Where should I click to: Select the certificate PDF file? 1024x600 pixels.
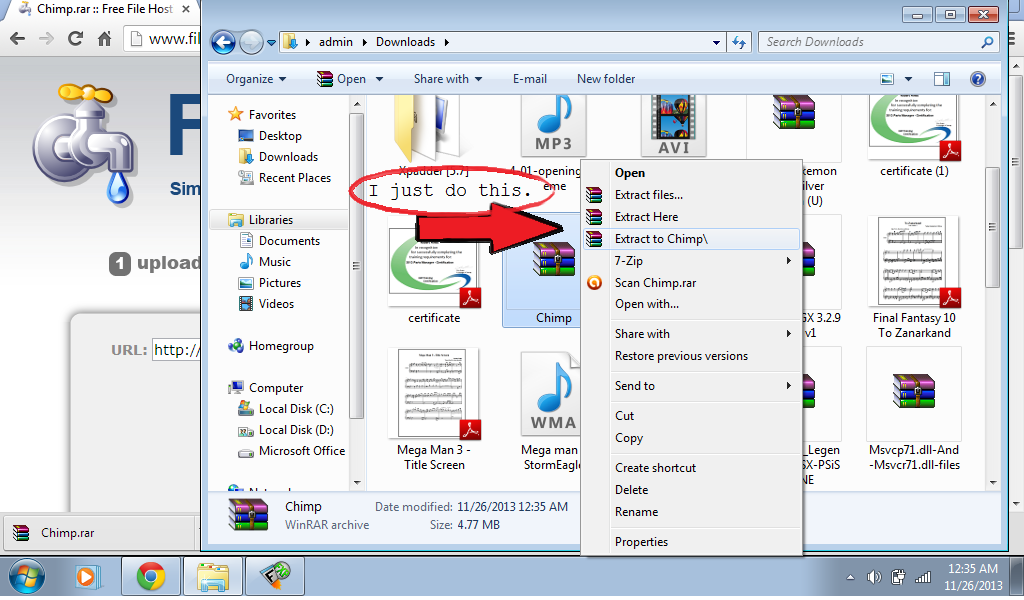[x=434, y=271]
